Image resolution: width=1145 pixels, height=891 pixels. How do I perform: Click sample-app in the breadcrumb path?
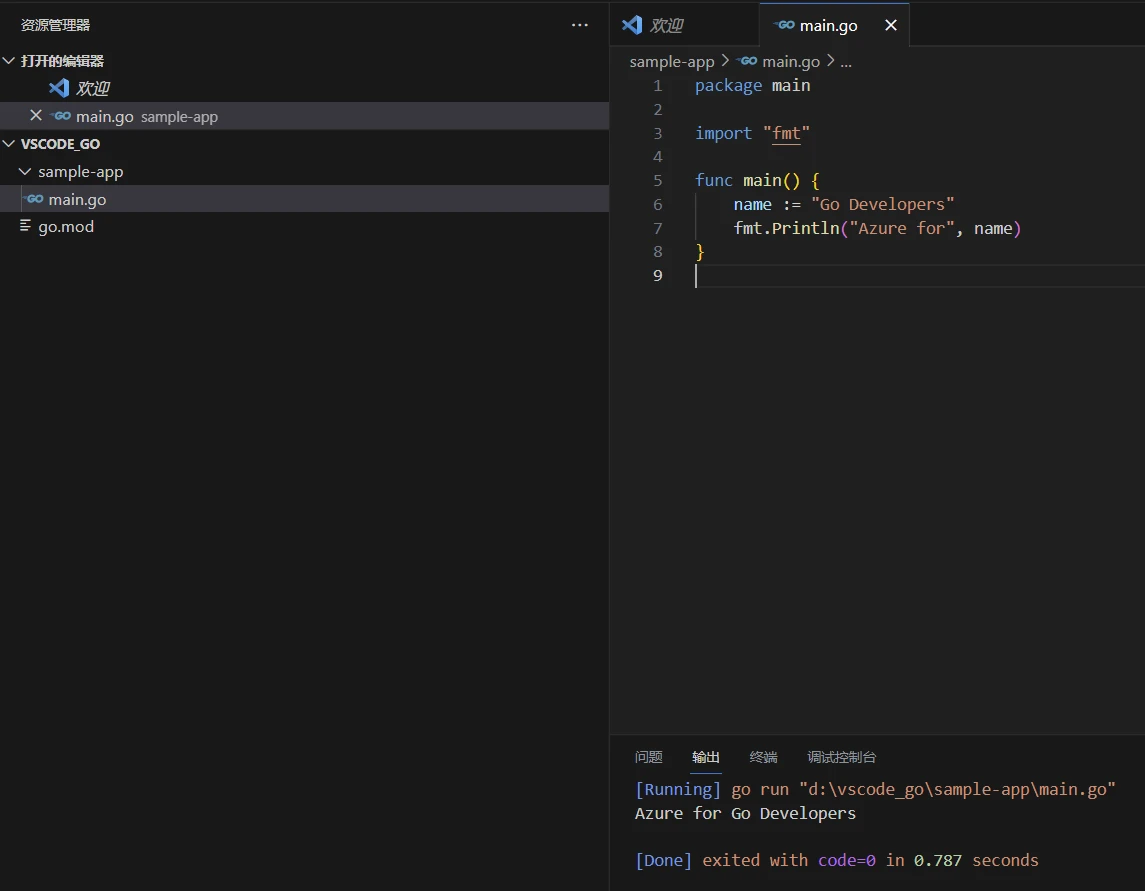(672, 61)
